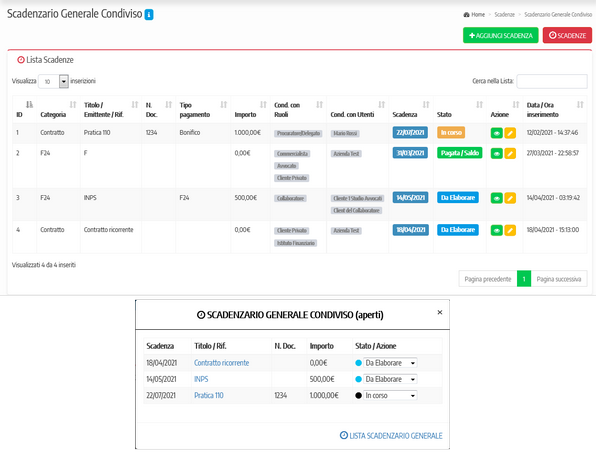The height and width of the screenshot is (452, 596).
Task: Sort table by ID column icon
Action: point(29,105)
